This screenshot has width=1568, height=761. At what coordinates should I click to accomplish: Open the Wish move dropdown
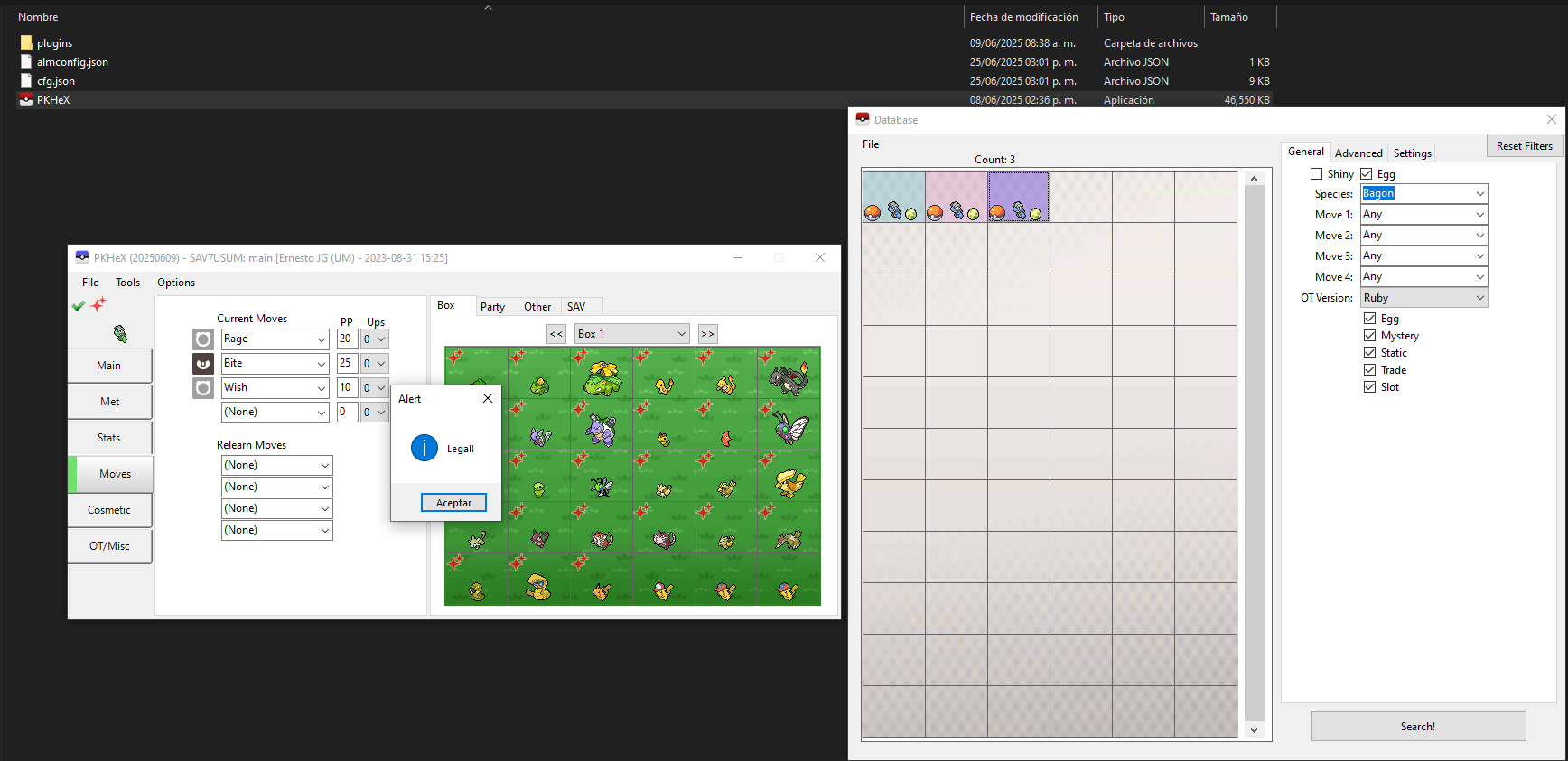[275, 388]
